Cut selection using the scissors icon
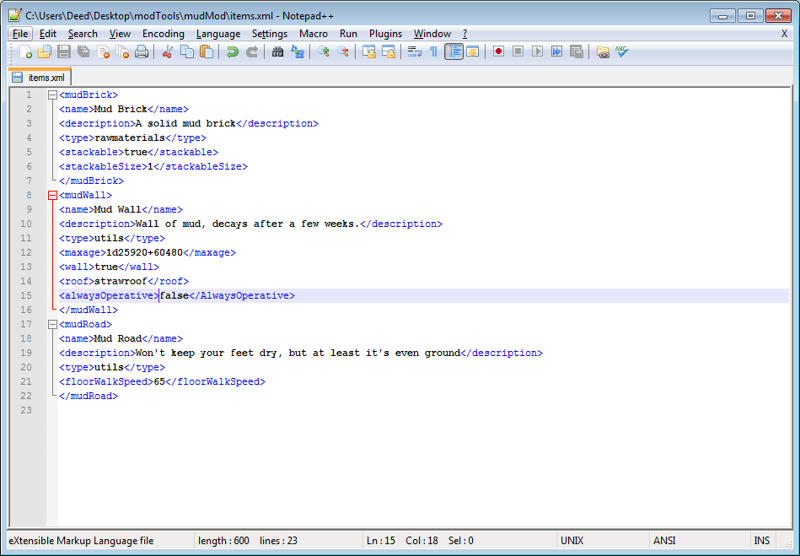Viewport: 800px width, 556px height. point(167,52)
